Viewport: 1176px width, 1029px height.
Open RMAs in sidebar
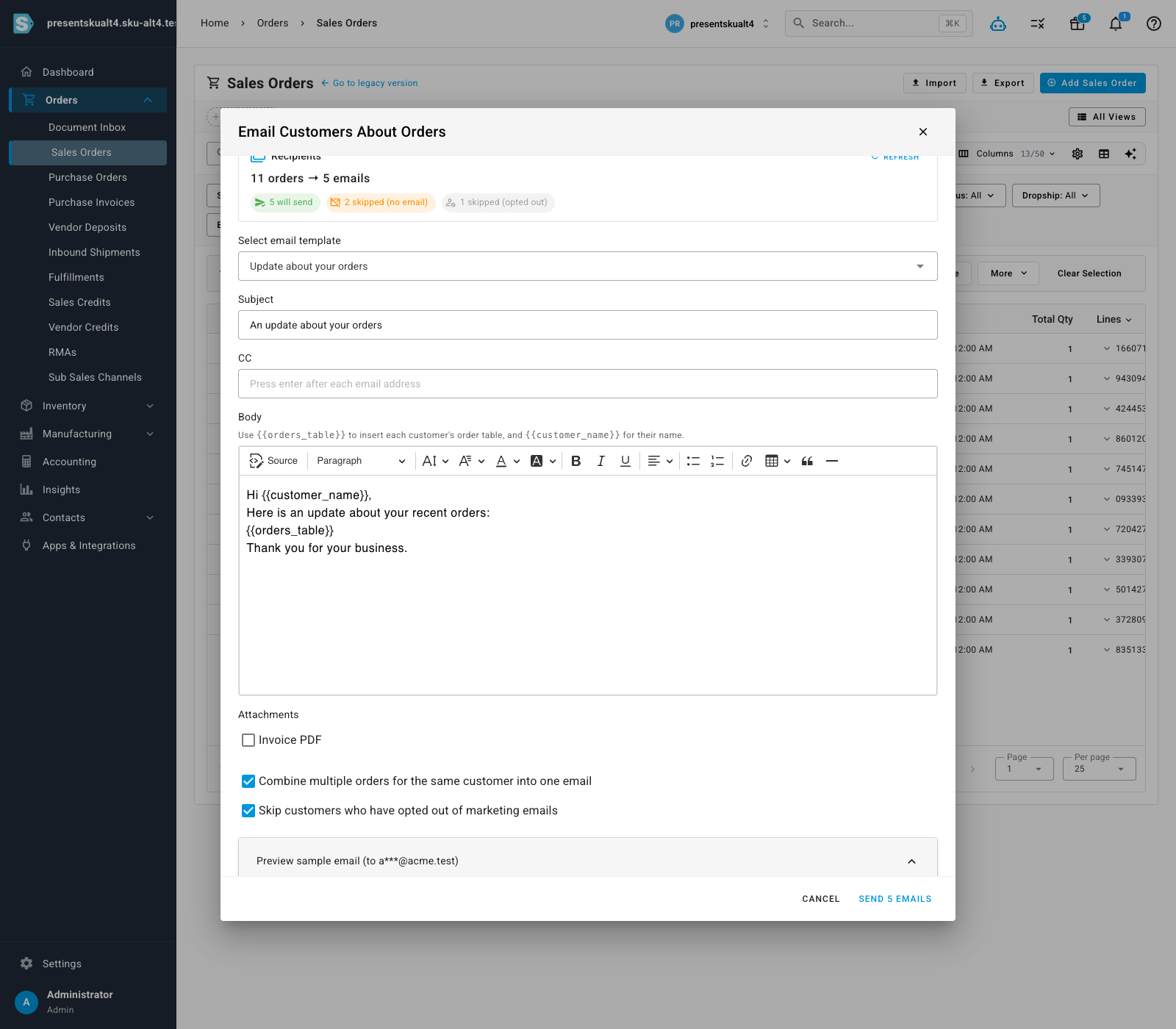[62, 352]
